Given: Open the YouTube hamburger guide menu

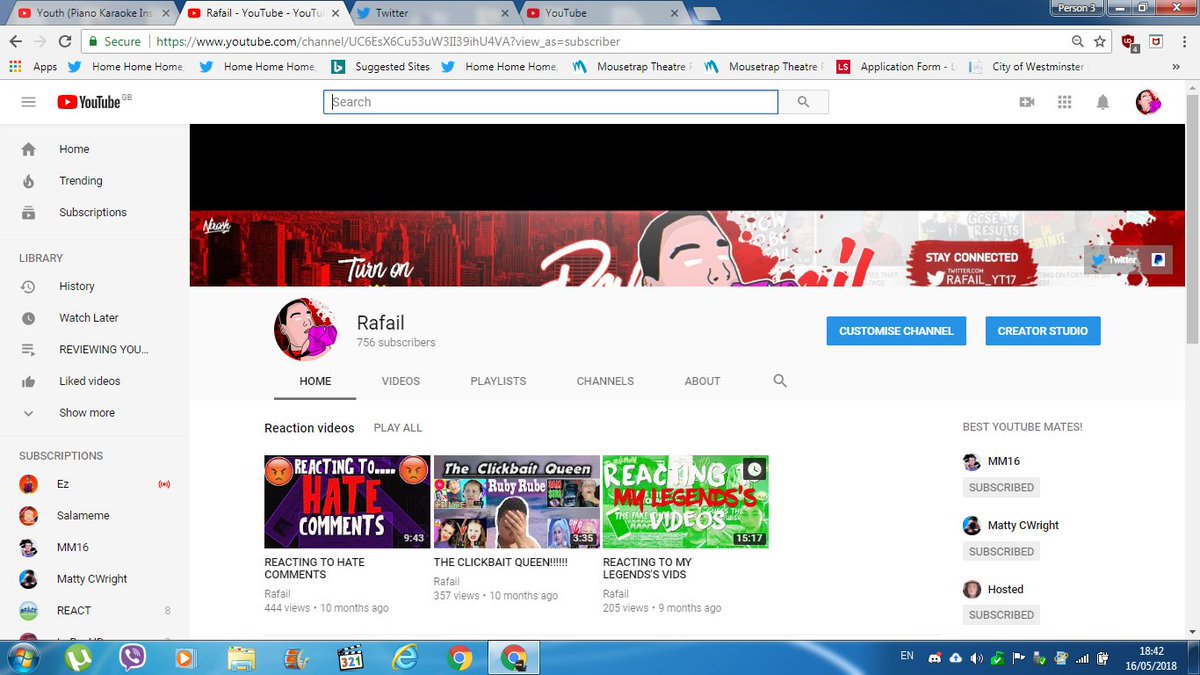Looking at the screenshot, I should pyautogui.click(x=28, y=102).
